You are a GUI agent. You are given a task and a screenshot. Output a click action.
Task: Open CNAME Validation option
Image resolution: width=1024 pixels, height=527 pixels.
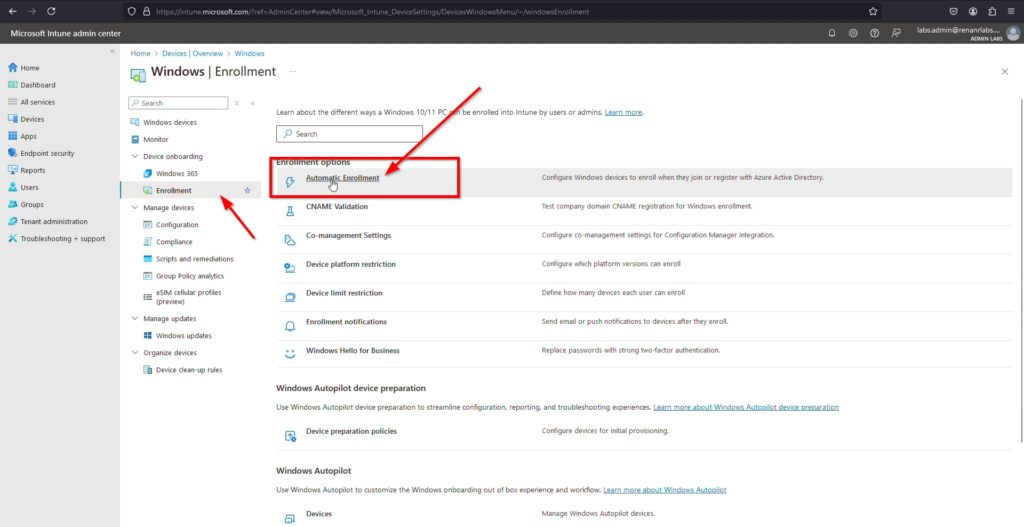[x=337, y=206]
